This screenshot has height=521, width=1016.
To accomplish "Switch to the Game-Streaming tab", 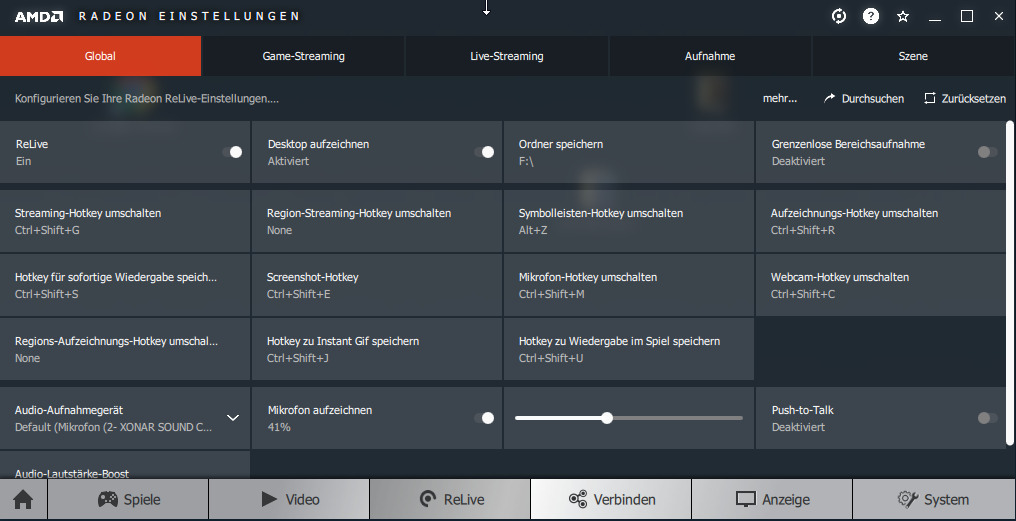I will tap(303, 56).
